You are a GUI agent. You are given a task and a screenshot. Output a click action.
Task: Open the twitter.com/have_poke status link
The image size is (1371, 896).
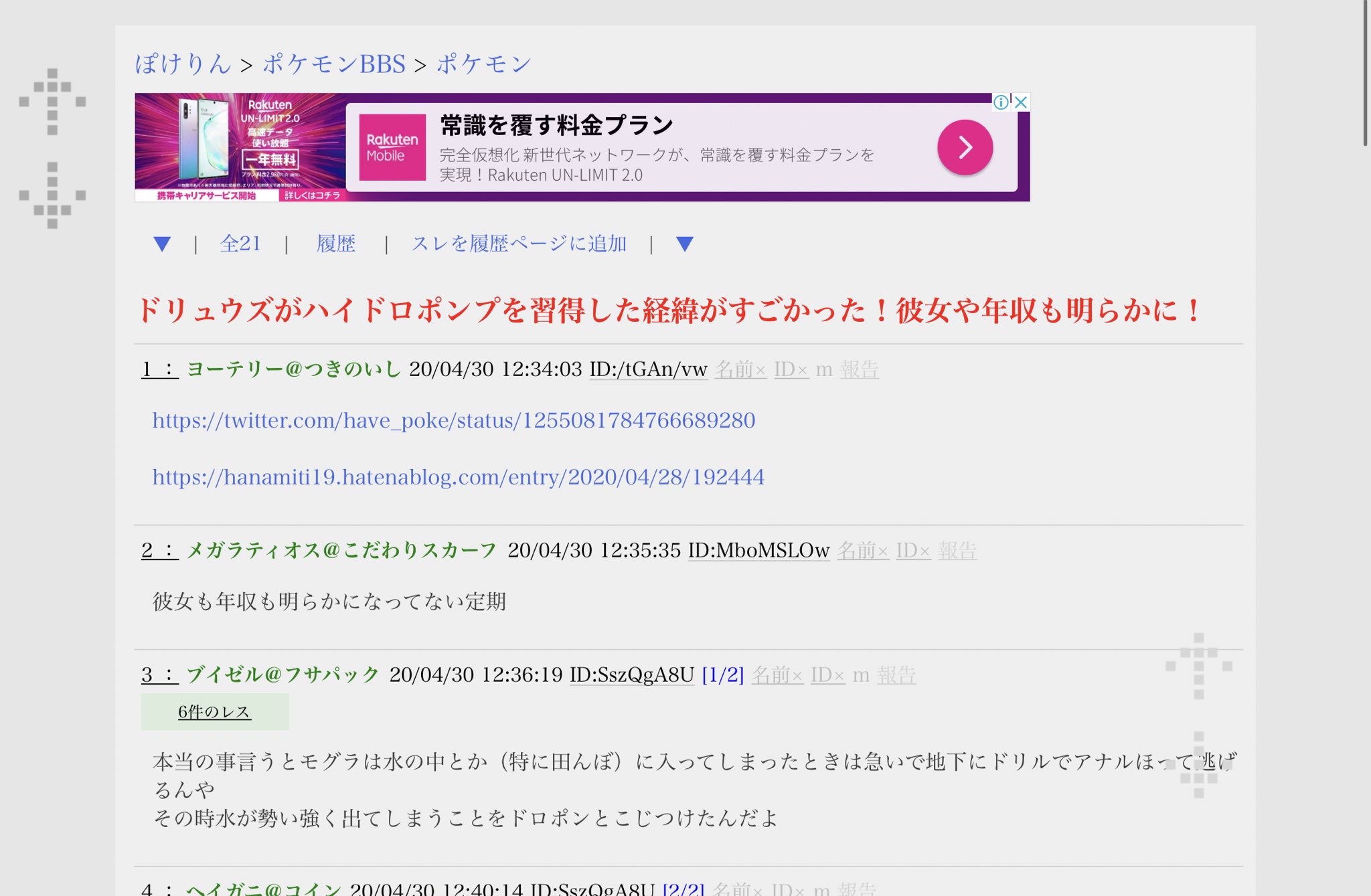(x=454, y=420)
